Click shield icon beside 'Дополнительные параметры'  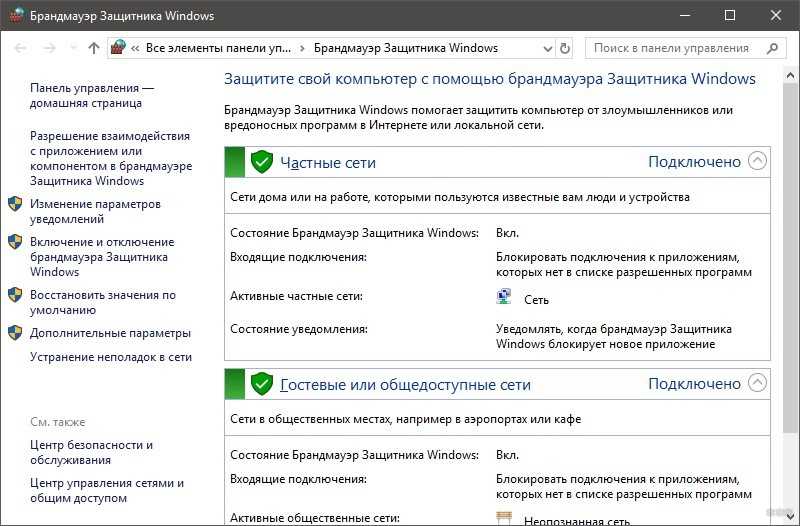click(15, 333)
